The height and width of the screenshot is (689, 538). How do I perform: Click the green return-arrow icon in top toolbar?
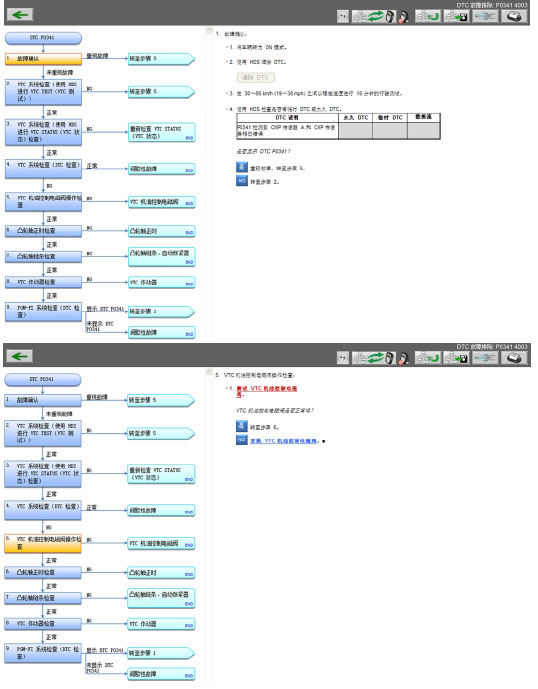(428, 16)
